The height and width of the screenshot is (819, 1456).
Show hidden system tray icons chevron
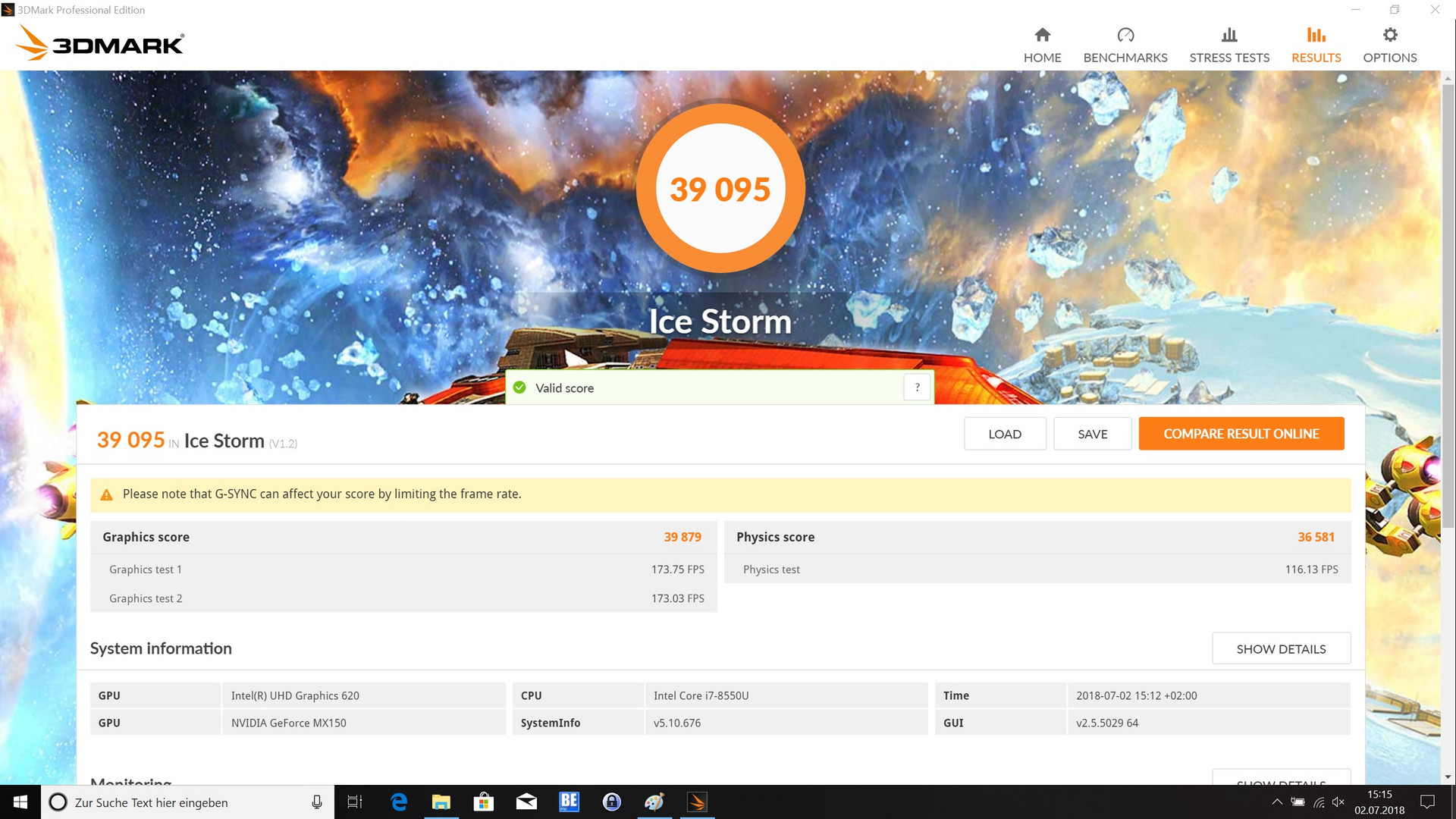click(1277, 802)
